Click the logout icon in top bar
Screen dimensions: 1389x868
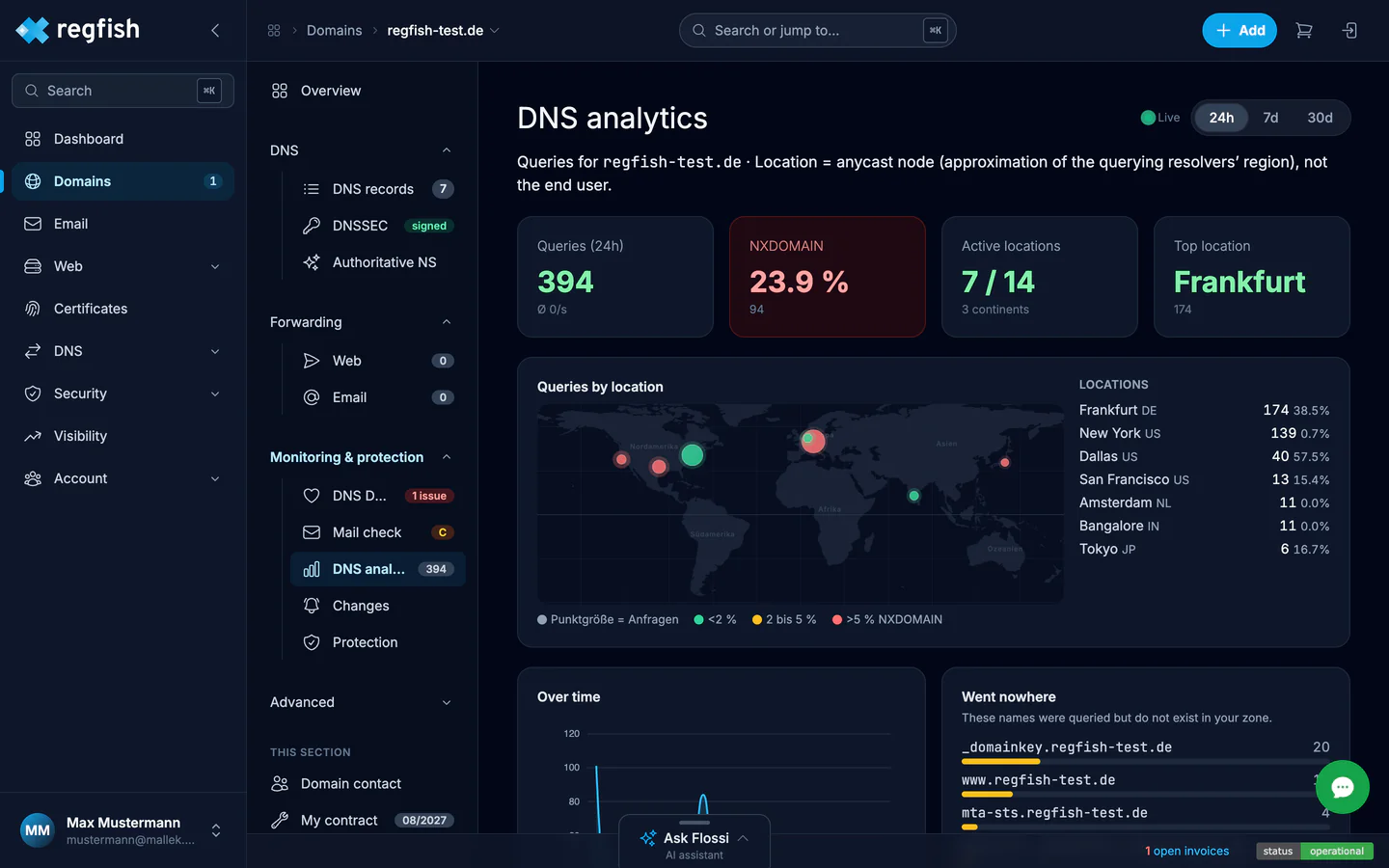(1349, 31)
